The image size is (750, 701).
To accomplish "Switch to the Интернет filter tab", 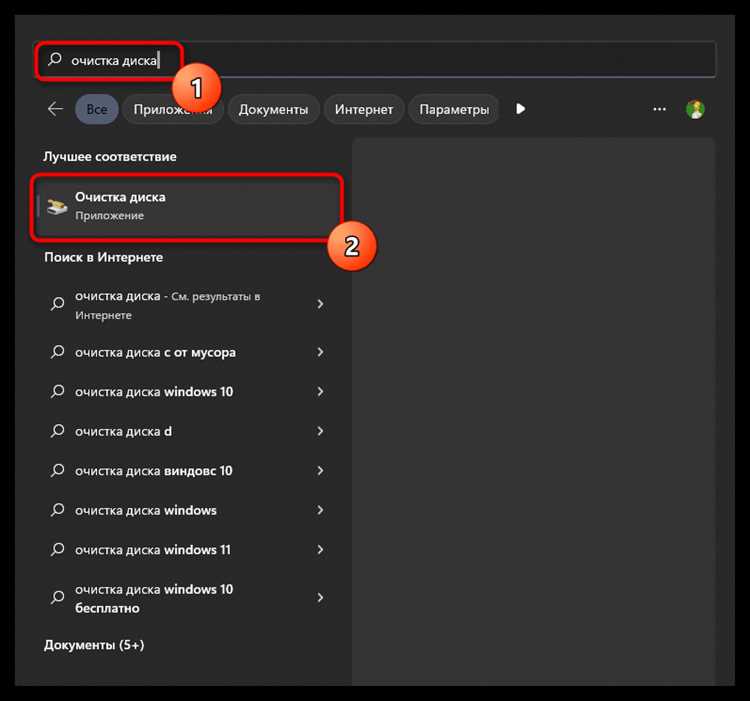I will pyautogui.click(x=364, y=110).
